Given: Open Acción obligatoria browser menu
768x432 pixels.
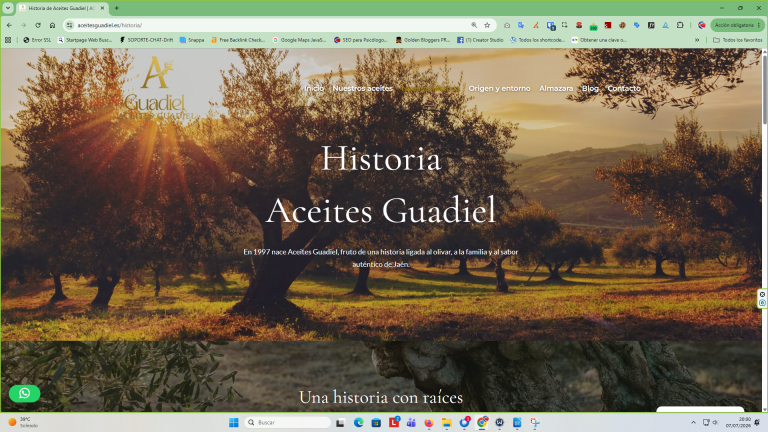Looking at the screenshot, I should coord(737,25).
